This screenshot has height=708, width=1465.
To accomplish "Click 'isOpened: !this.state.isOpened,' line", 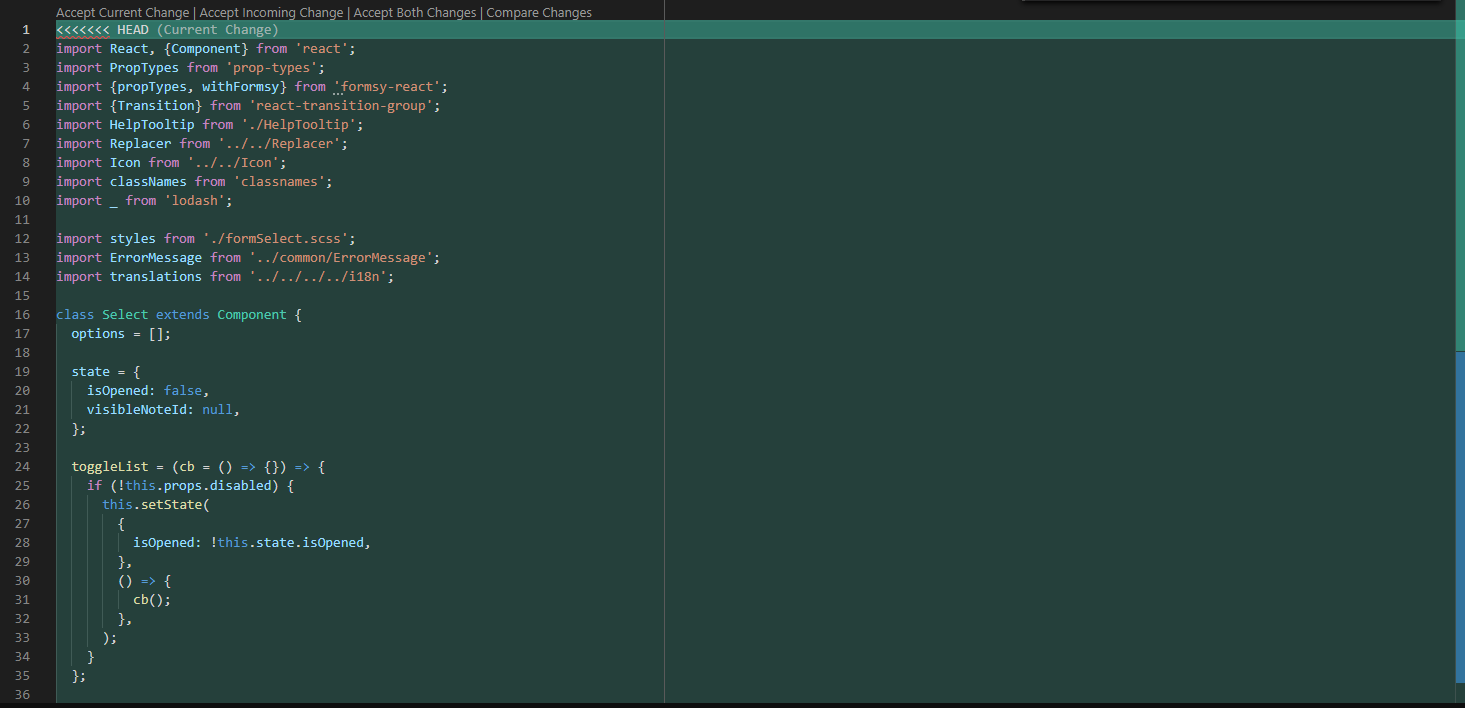I will tap(252, 543).
